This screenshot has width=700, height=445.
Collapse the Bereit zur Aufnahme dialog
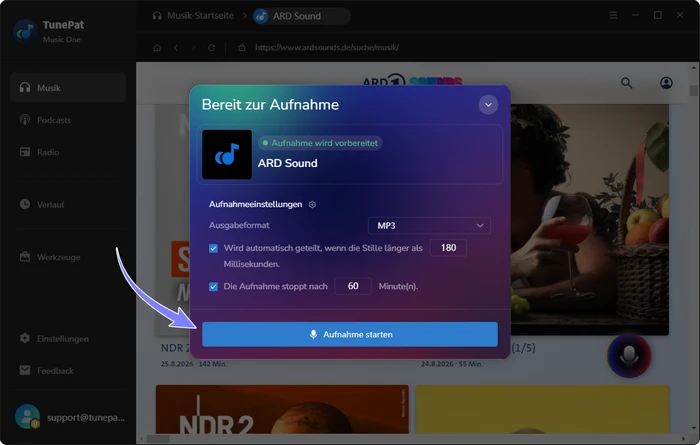(x=488, y=105)
